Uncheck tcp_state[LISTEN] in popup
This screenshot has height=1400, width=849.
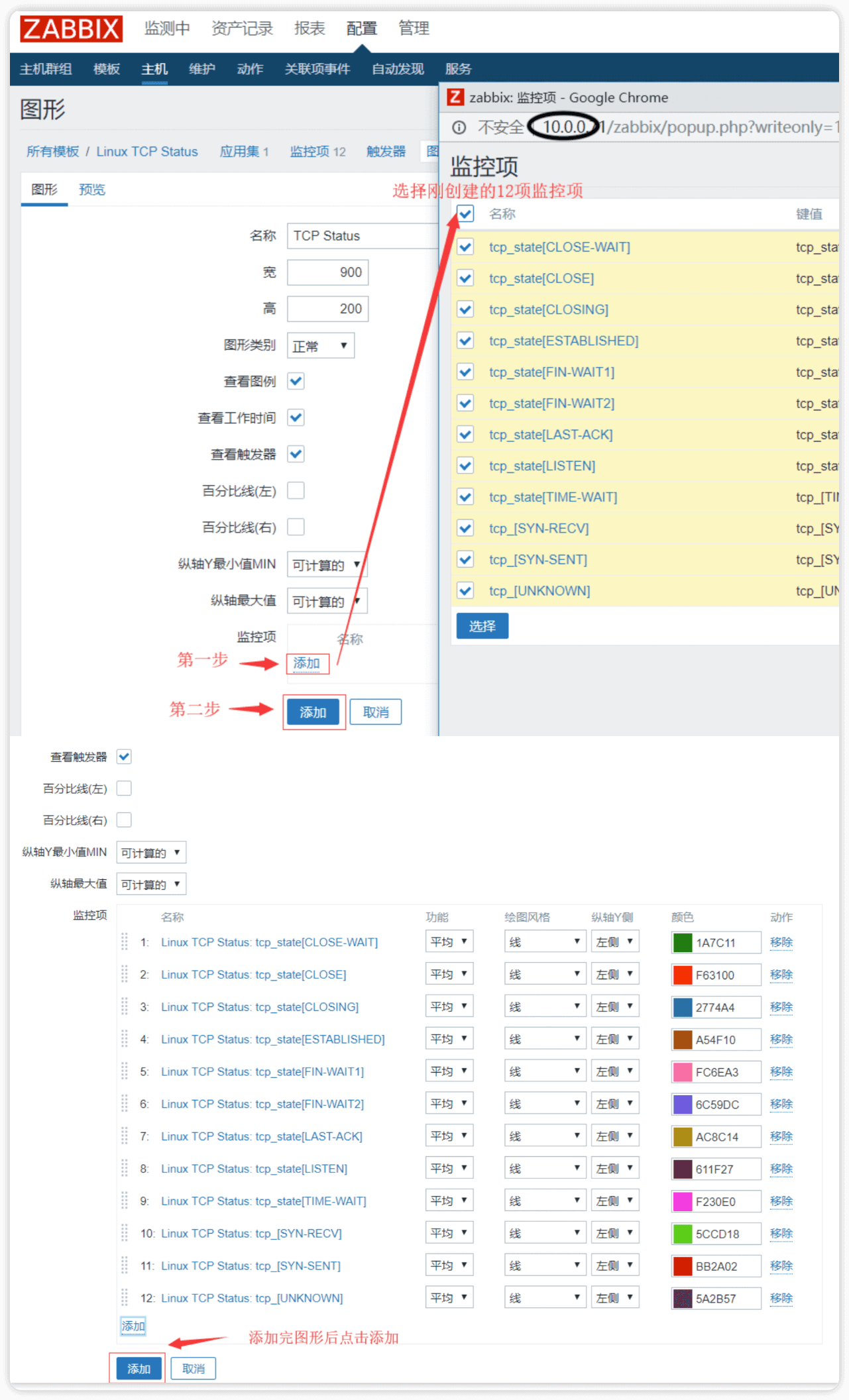[465, 466]
